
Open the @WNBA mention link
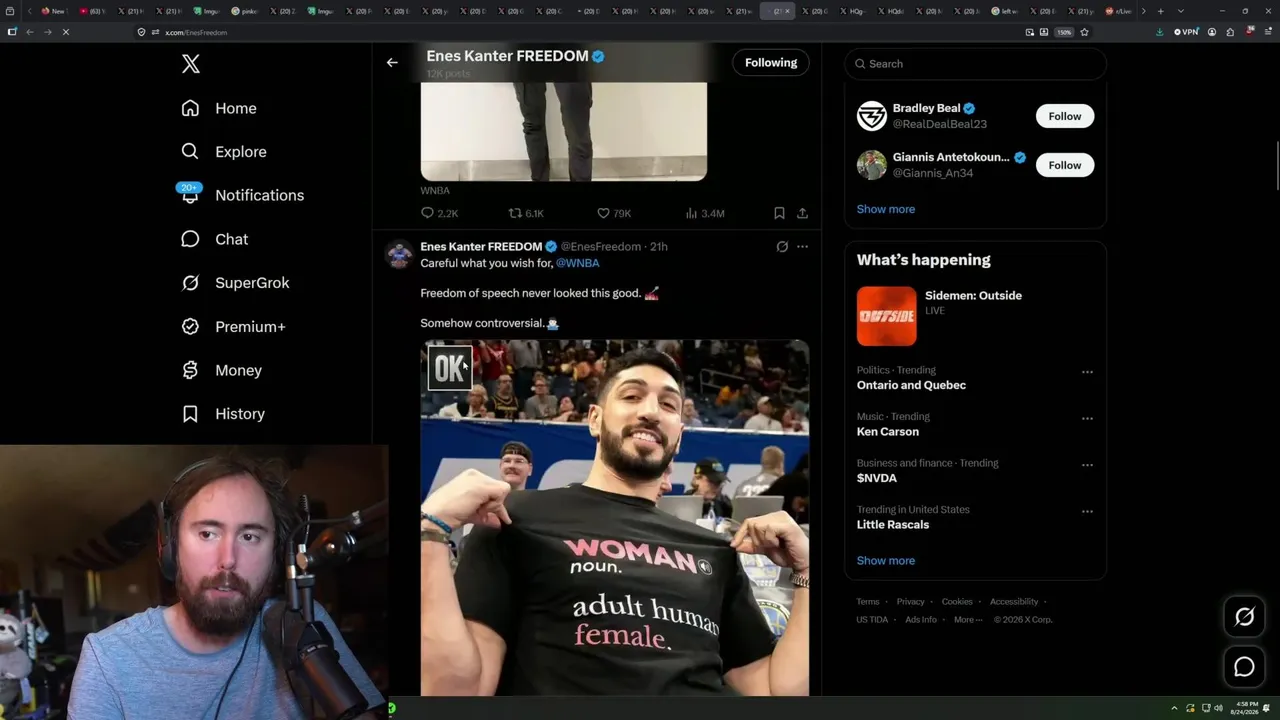pyautogui.click(x=578, y=263)
